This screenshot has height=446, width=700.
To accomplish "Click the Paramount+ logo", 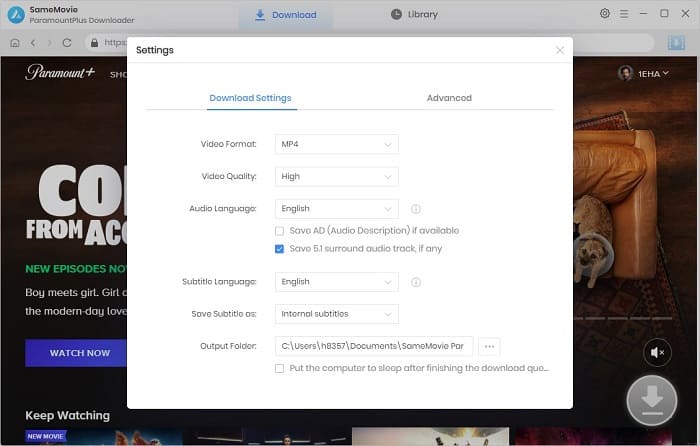I will point(60,72).
